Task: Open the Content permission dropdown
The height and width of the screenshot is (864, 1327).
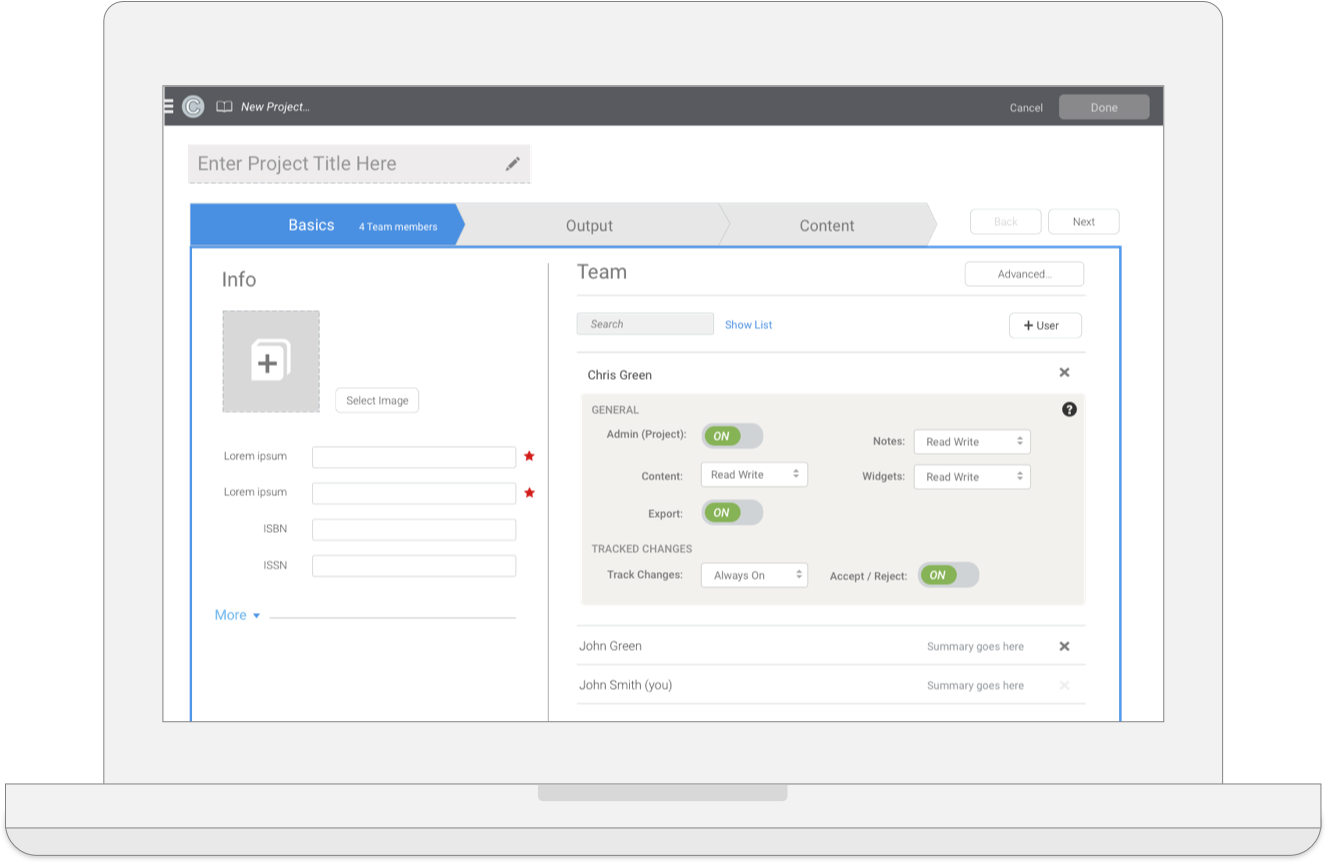Action: click(754, 475)
